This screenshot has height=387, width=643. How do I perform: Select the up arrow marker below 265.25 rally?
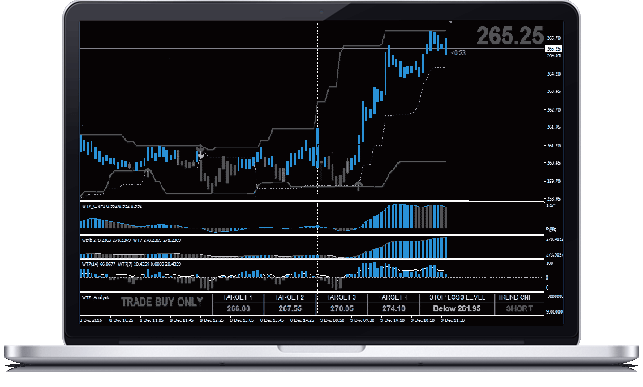(359, 185)
